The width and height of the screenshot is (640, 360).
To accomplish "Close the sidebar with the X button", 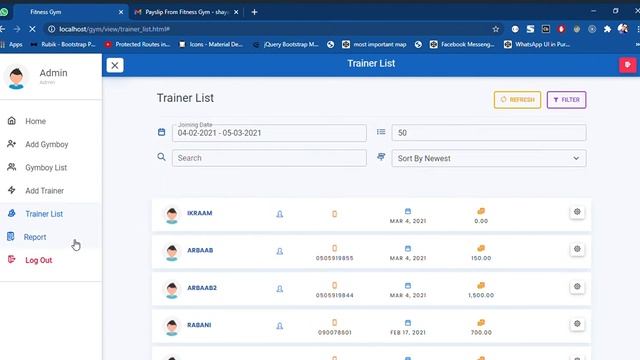I will pyautogui.click(x=115, y=65).
